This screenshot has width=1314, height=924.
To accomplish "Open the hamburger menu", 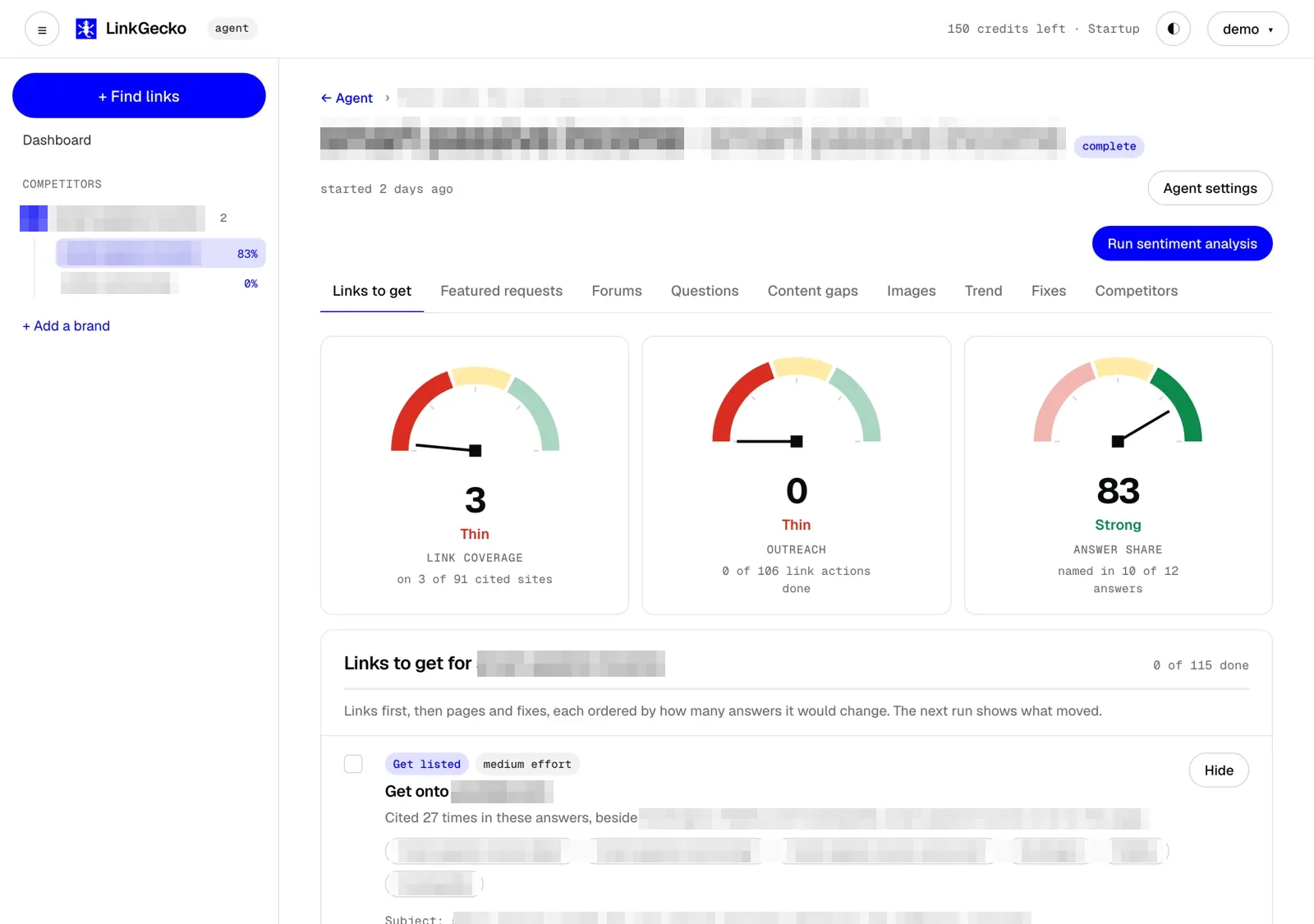I will point(42,30).
